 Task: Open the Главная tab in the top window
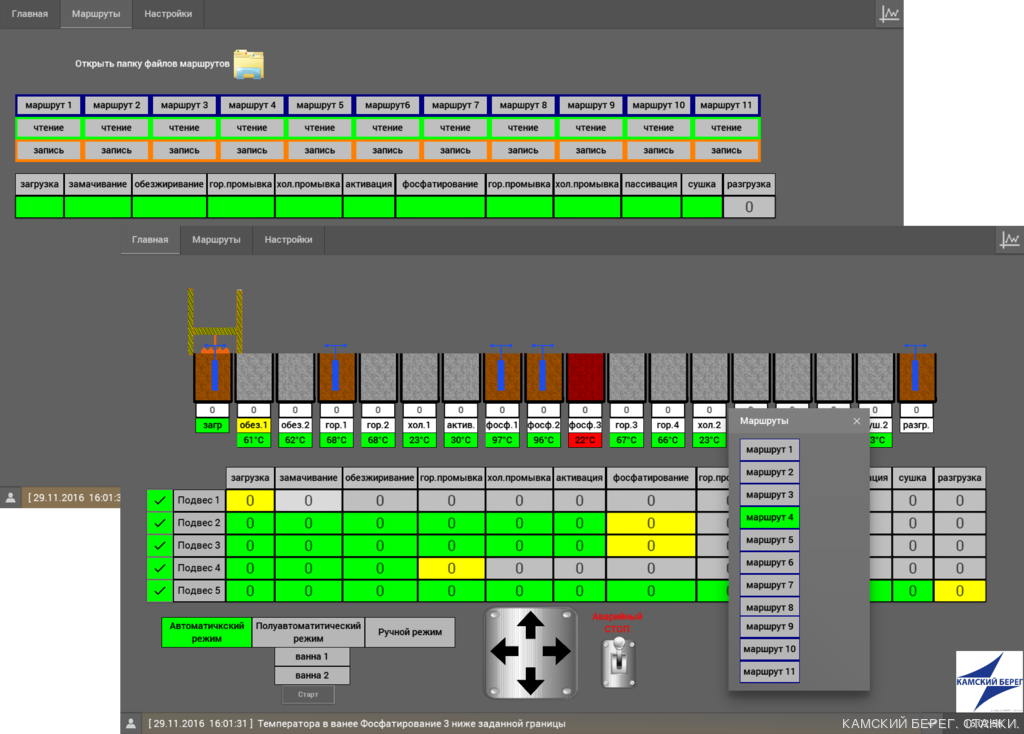(x=30, y=14)
